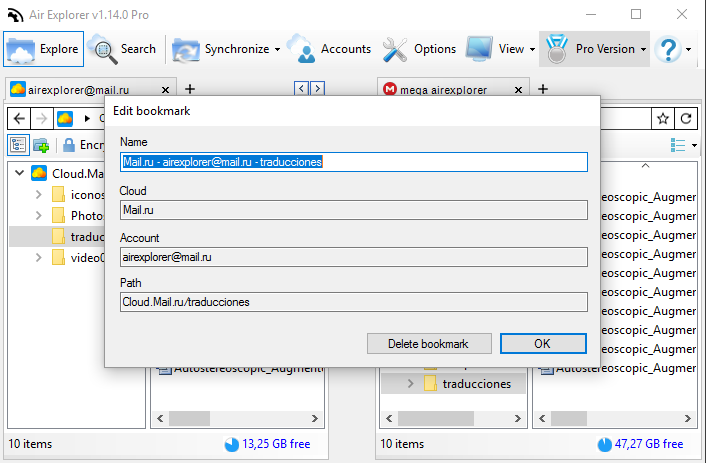Expand traducciones folder in right tree
Viewport: 706px width, 463px height.
(x=410, y=384)
